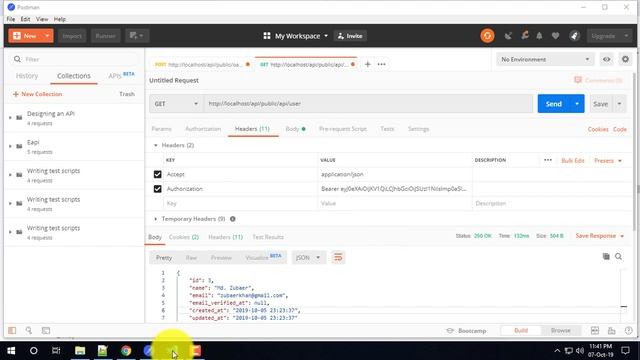Open the Runner button

pyautogui.click(x=105, y=36)
